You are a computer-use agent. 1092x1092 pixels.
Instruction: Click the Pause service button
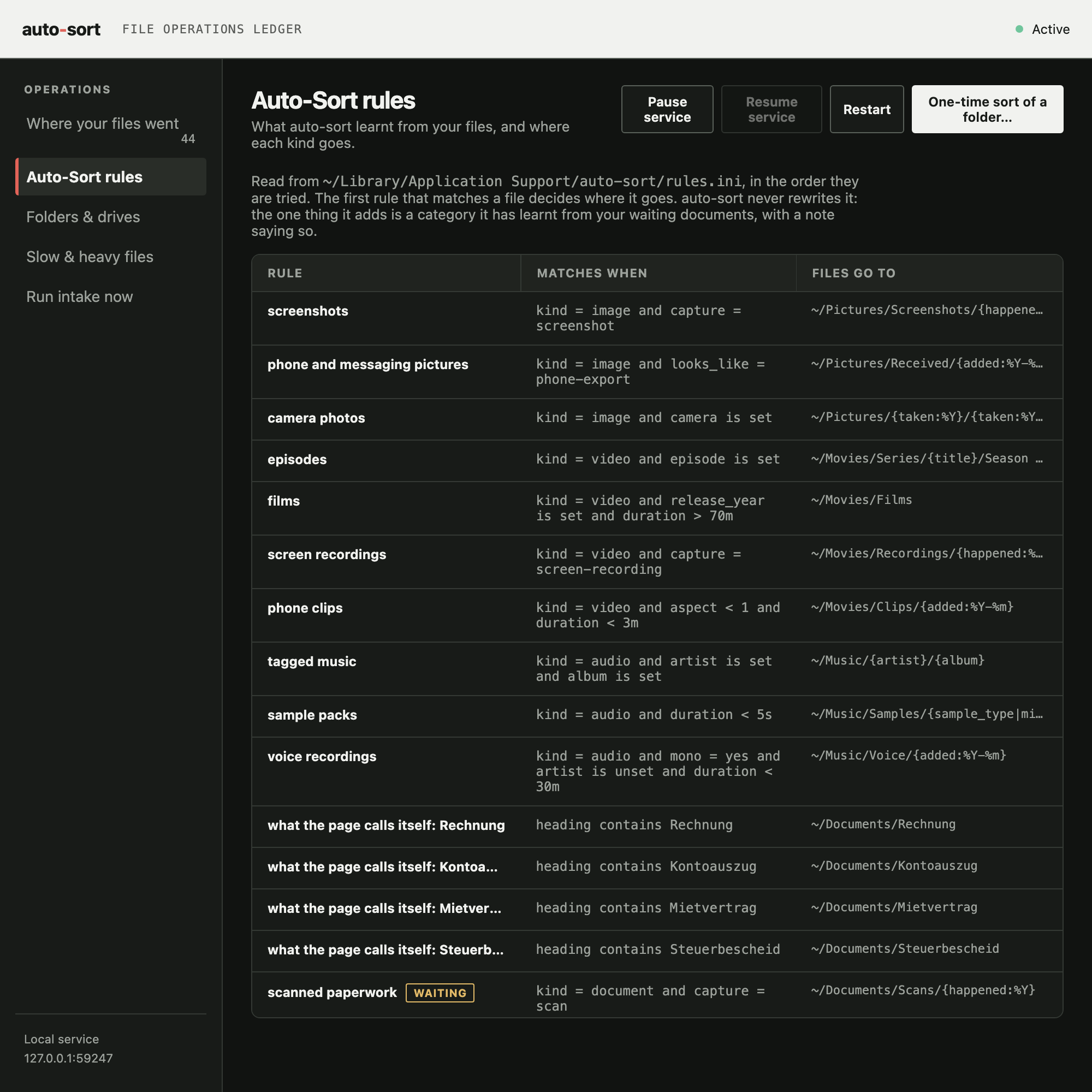click(667, 109)
